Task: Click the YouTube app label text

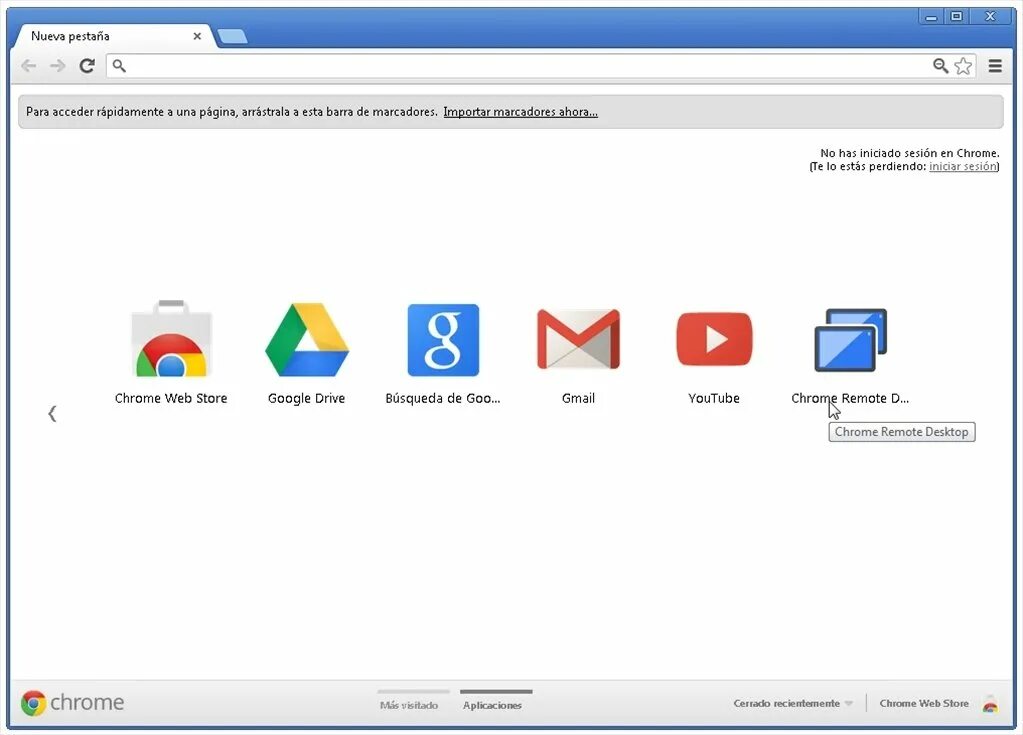Action: pyautogui.click(x=714, y=398)
